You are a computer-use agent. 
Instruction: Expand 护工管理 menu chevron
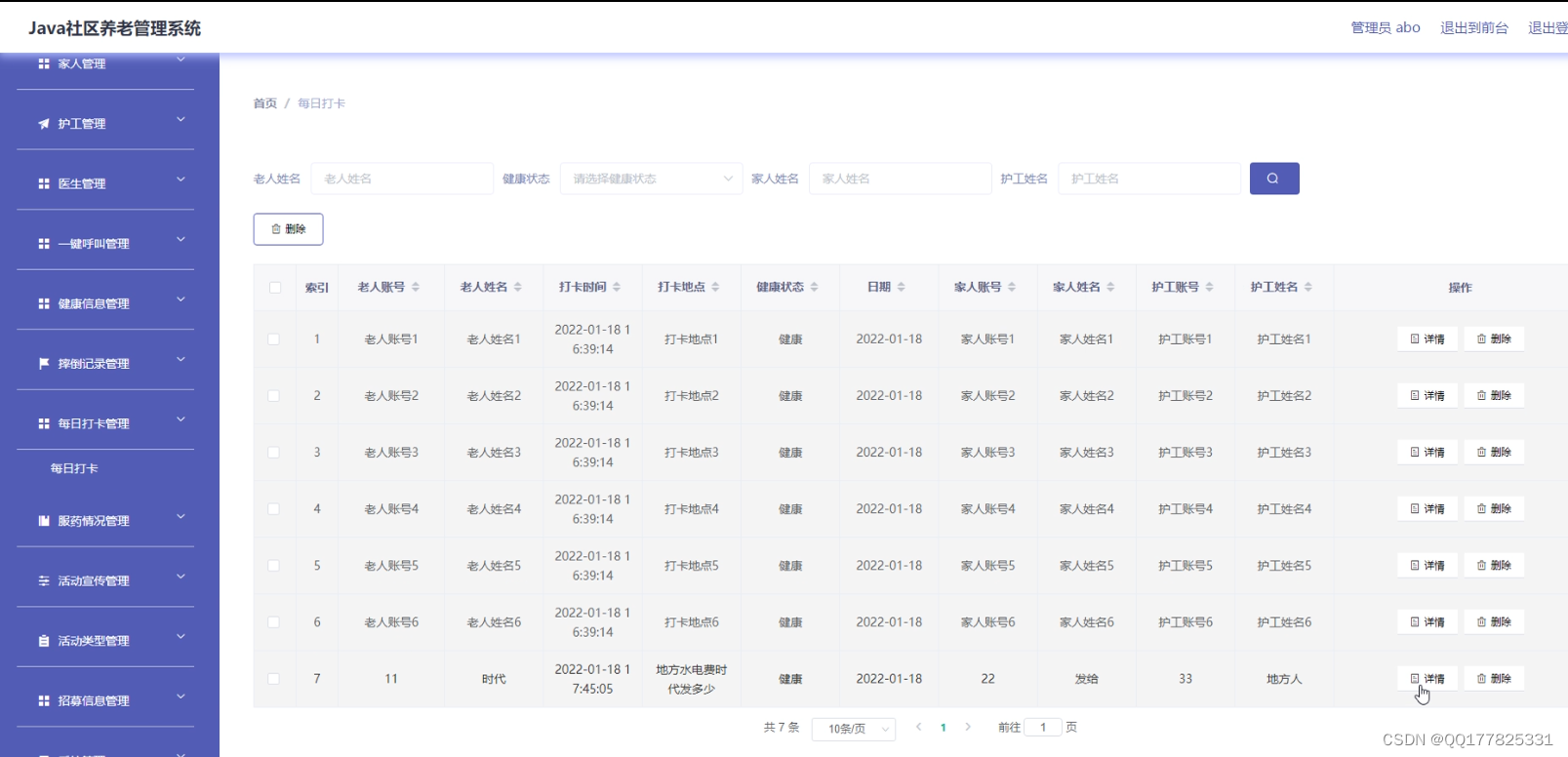pos(181,120)
